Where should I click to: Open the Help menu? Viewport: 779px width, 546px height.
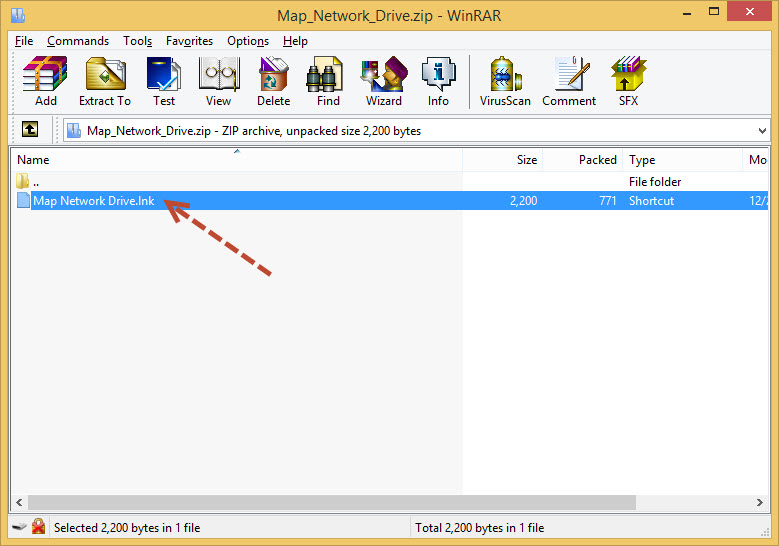(295, 41)
